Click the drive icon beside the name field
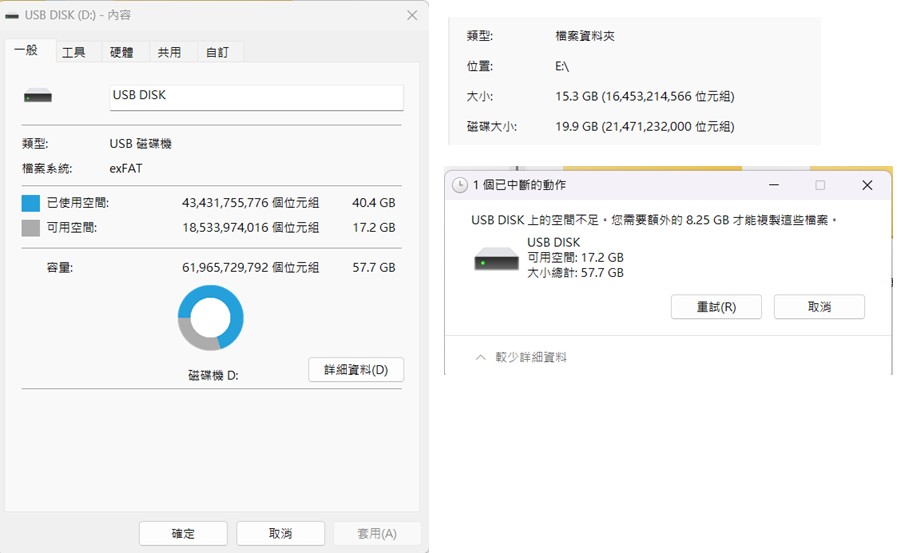Image resolution: width=909 pixels, height=553 pixels. tap(38, 97)
